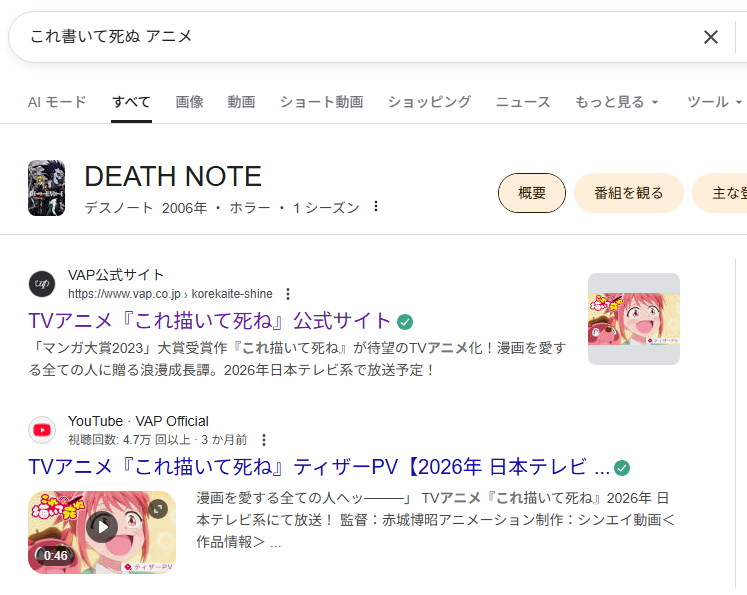
Task: Click the VAP result anime thumbnail
Action: [634, 319]
